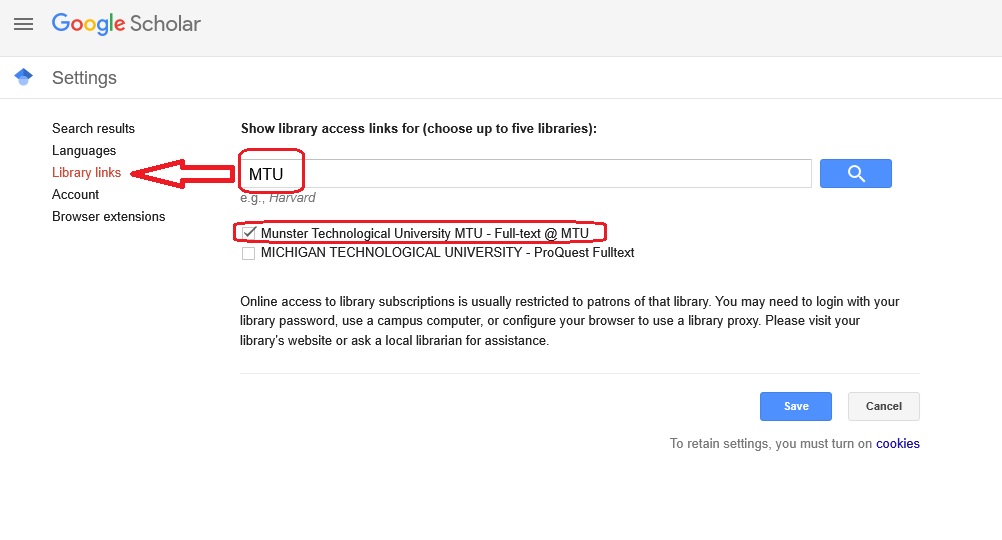Click the library search input field
The width and height of the screenshot is (1002, 540).
(x=526, y=173)
